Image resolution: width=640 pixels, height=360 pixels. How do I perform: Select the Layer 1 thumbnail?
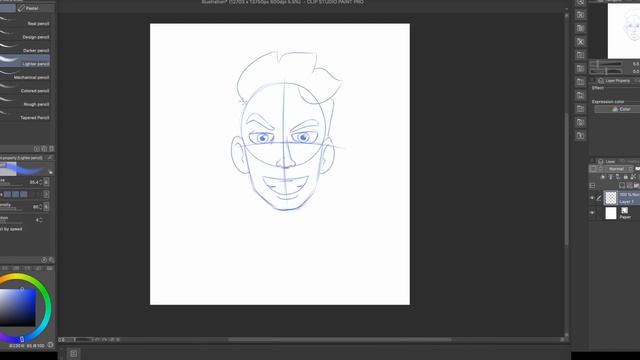point(611,198)
